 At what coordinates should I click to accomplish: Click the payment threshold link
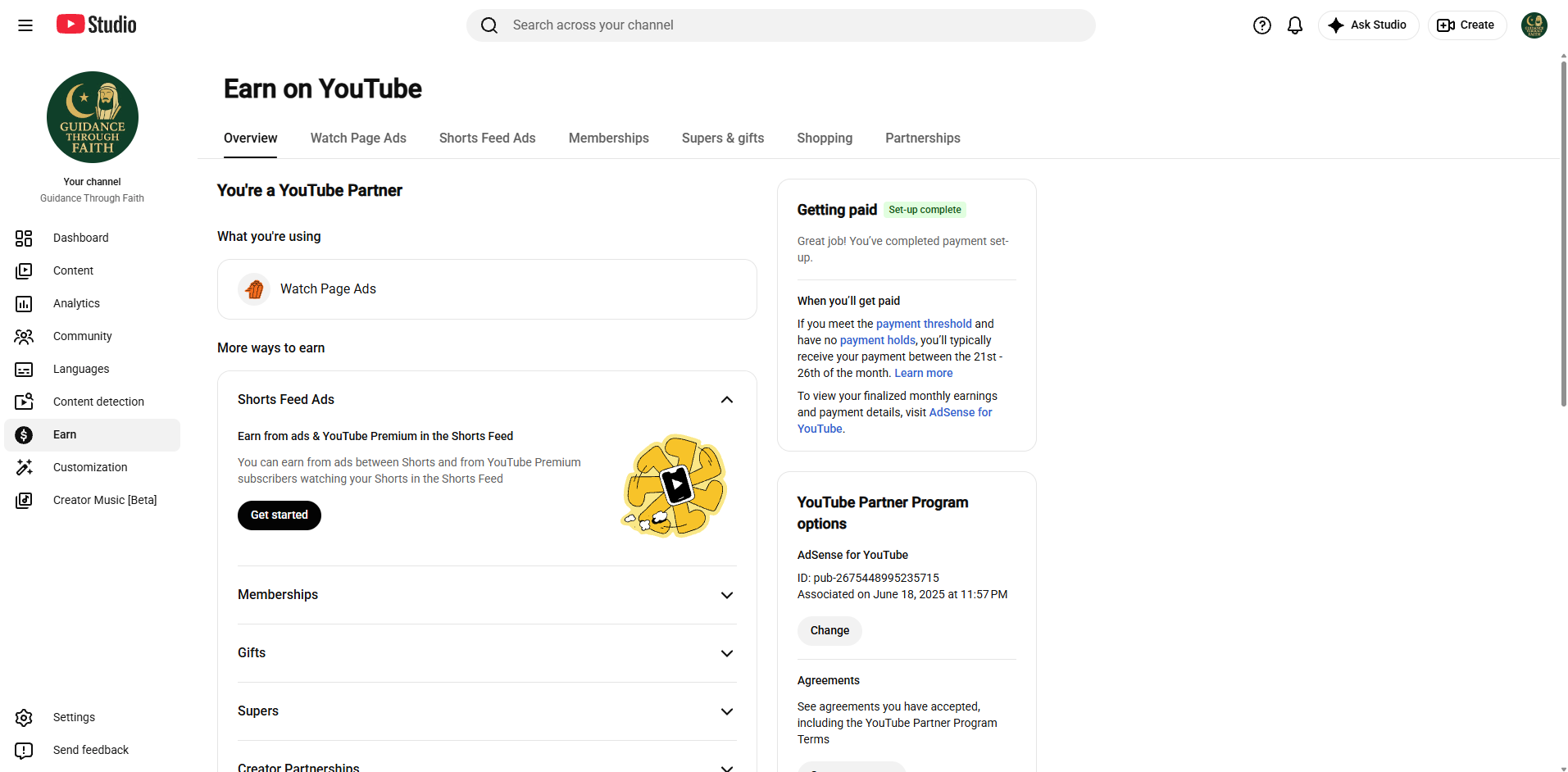pos(924,324)
